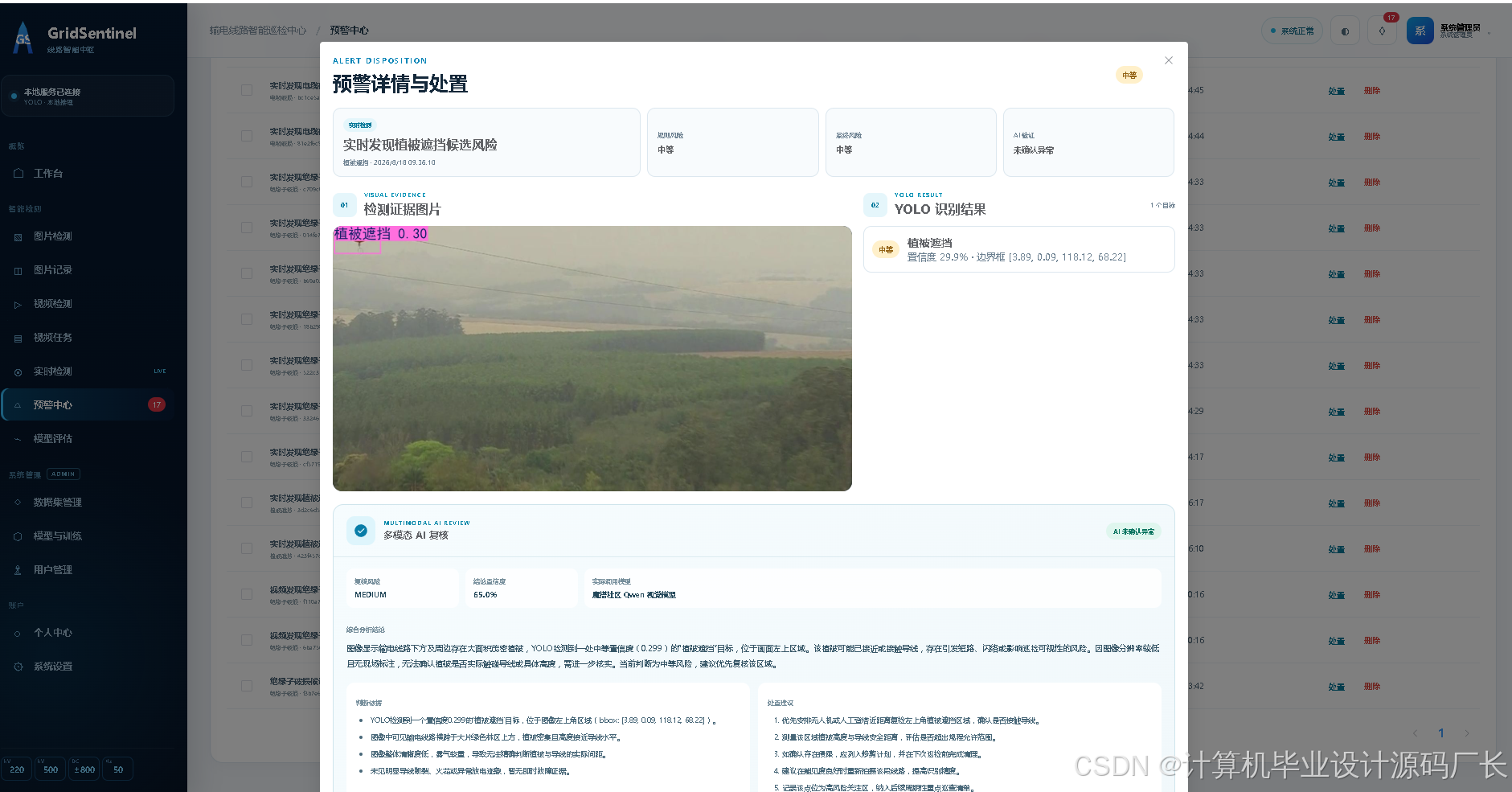Viewport: 1512px width, 792px height.
Task: Tick the checkbox for the 4:44 alert row
Action: click(x=247, y=136)
